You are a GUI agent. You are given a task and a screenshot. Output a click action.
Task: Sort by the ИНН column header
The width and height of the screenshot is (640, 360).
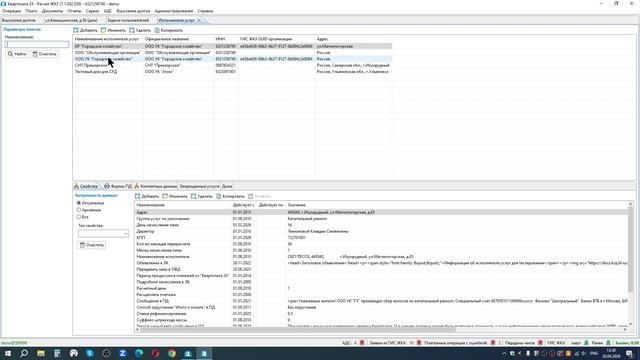[x=226, y=39]
